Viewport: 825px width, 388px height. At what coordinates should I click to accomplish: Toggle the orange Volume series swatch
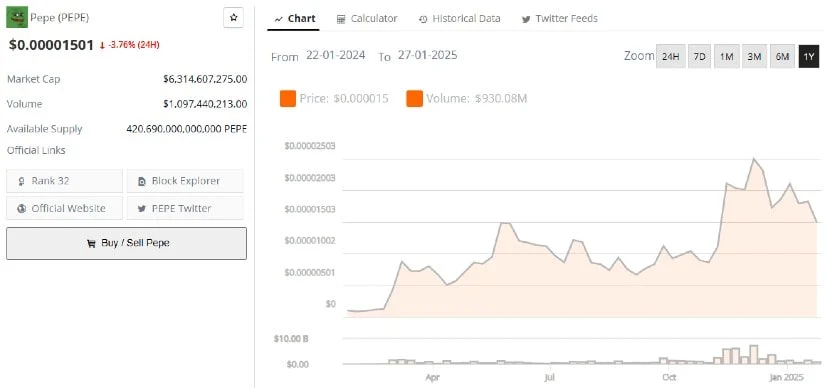415,98
